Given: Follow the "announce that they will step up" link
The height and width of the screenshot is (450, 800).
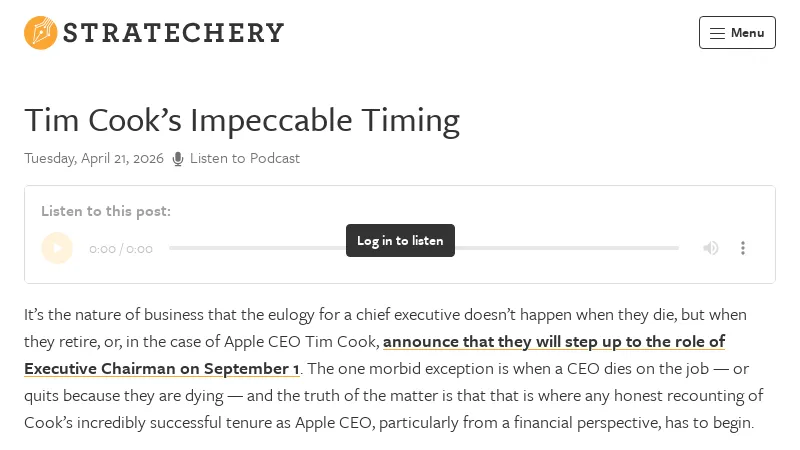Looking at the screenshot, I should pos(553,341).
